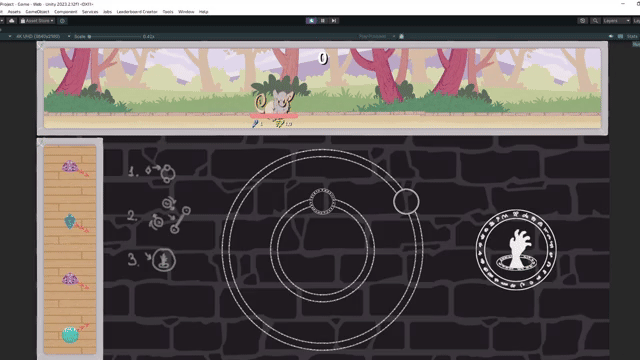Open the Component menu
This screenshot has height=360, width=640.
pos(66,12)
